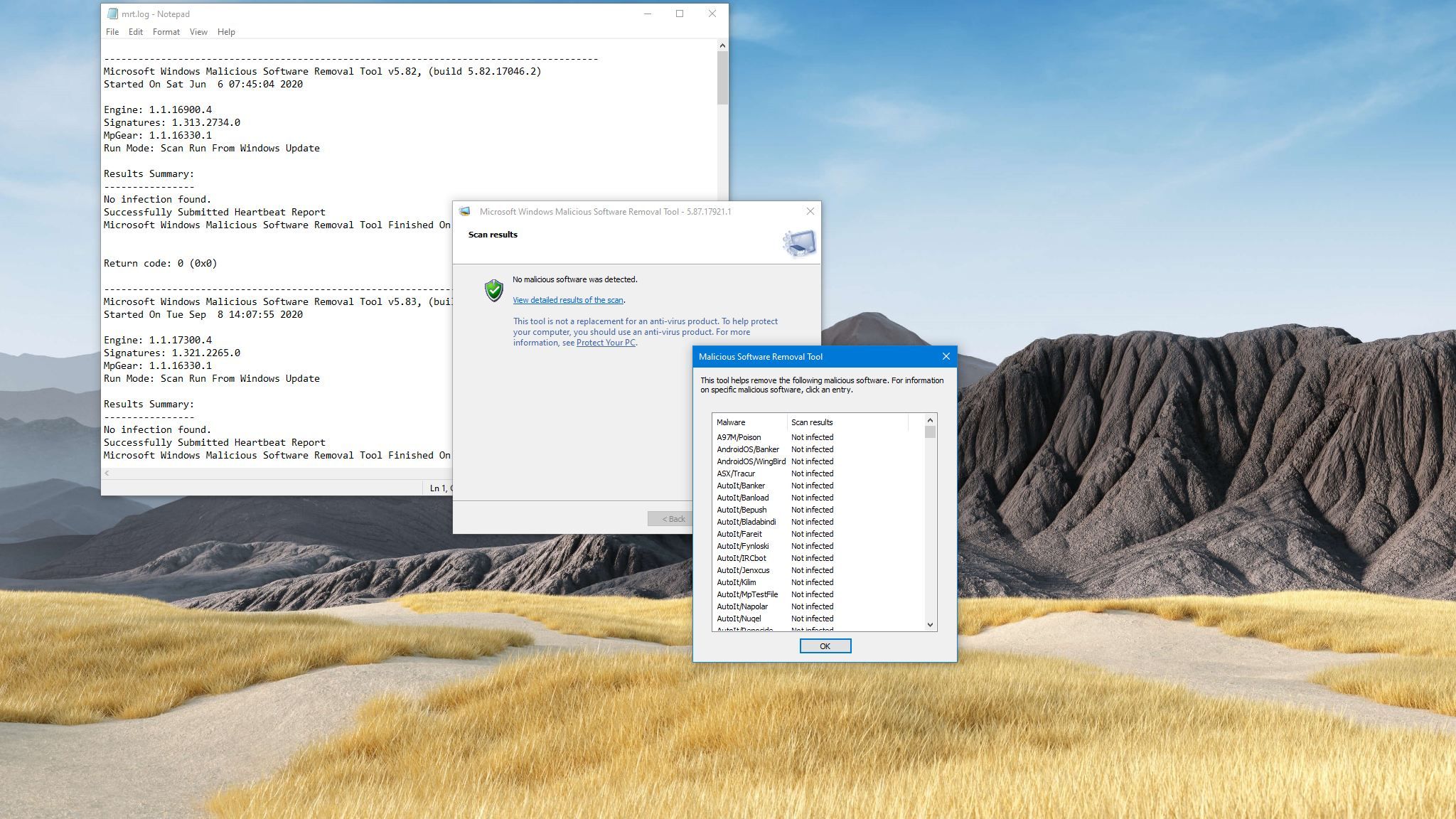
Task: Open the Help menu in Notepad
Action: pos(226,32)
